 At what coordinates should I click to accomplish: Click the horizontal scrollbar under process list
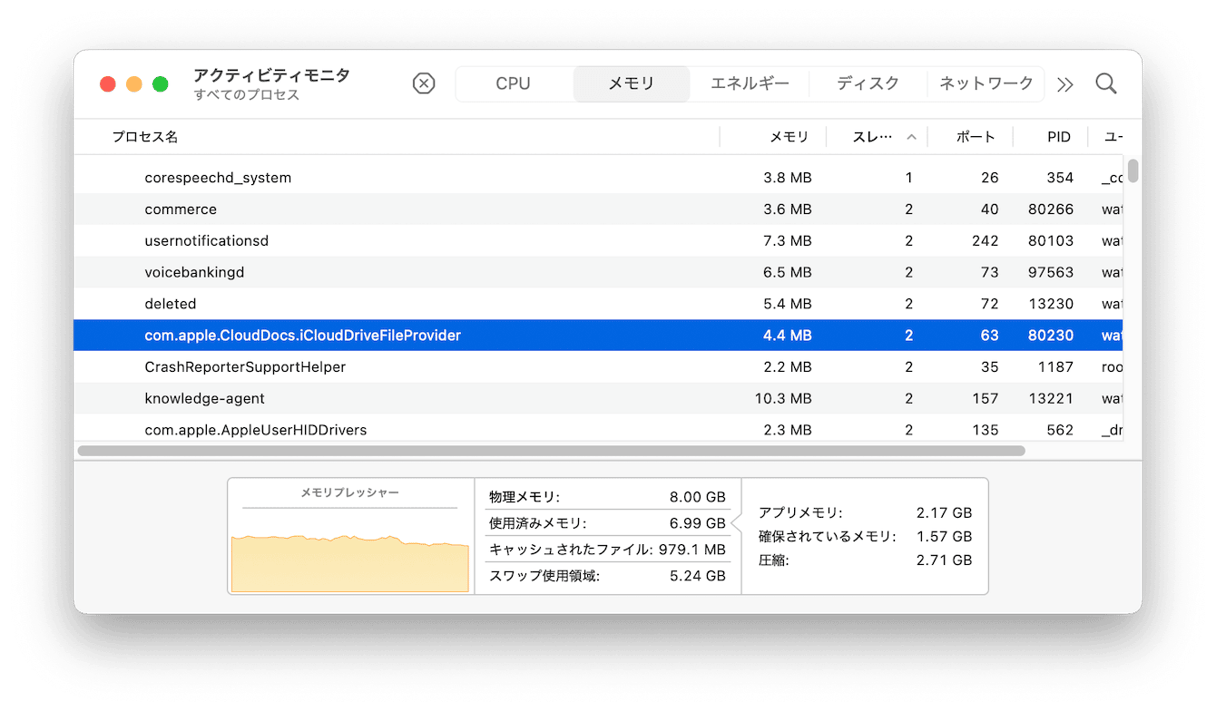551,451
